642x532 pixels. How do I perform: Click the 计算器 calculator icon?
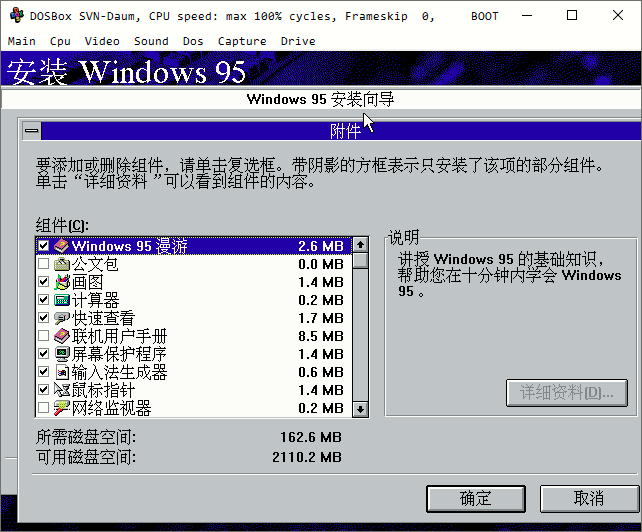coord(62,300)
